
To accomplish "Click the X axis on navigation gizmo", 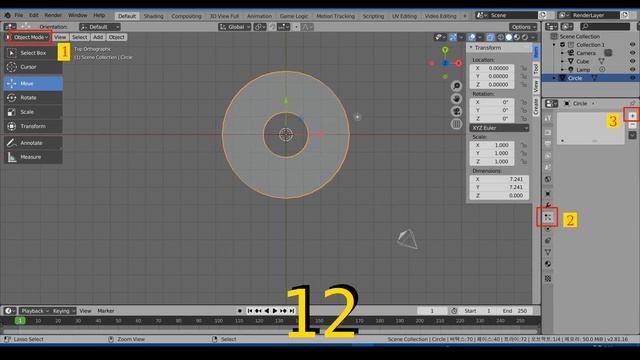I will (458, 63).
